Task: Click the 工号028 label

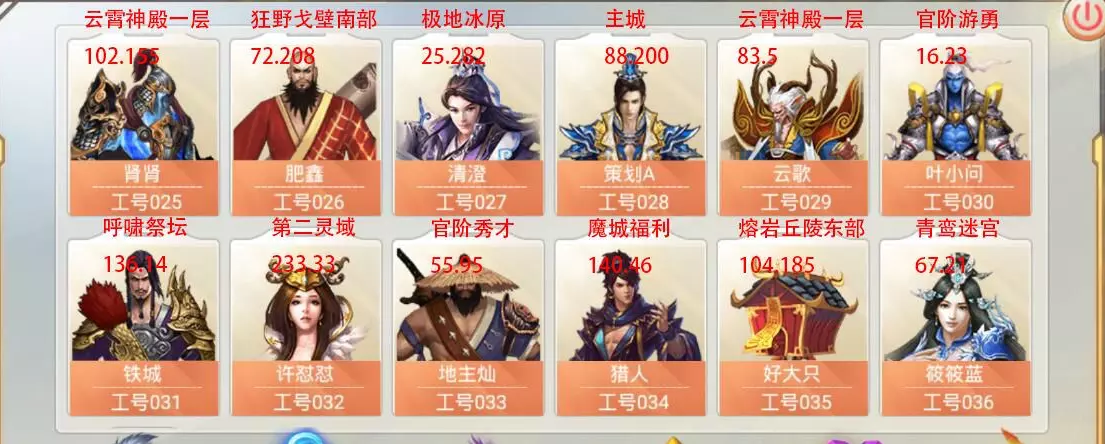Action: click(633, 202)
